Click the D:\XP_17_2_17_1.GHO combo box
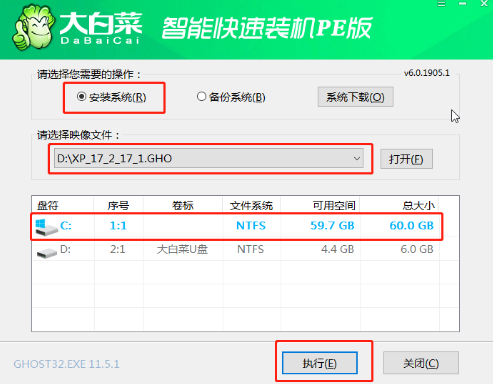493x384 pixels. tap(209, 158)
